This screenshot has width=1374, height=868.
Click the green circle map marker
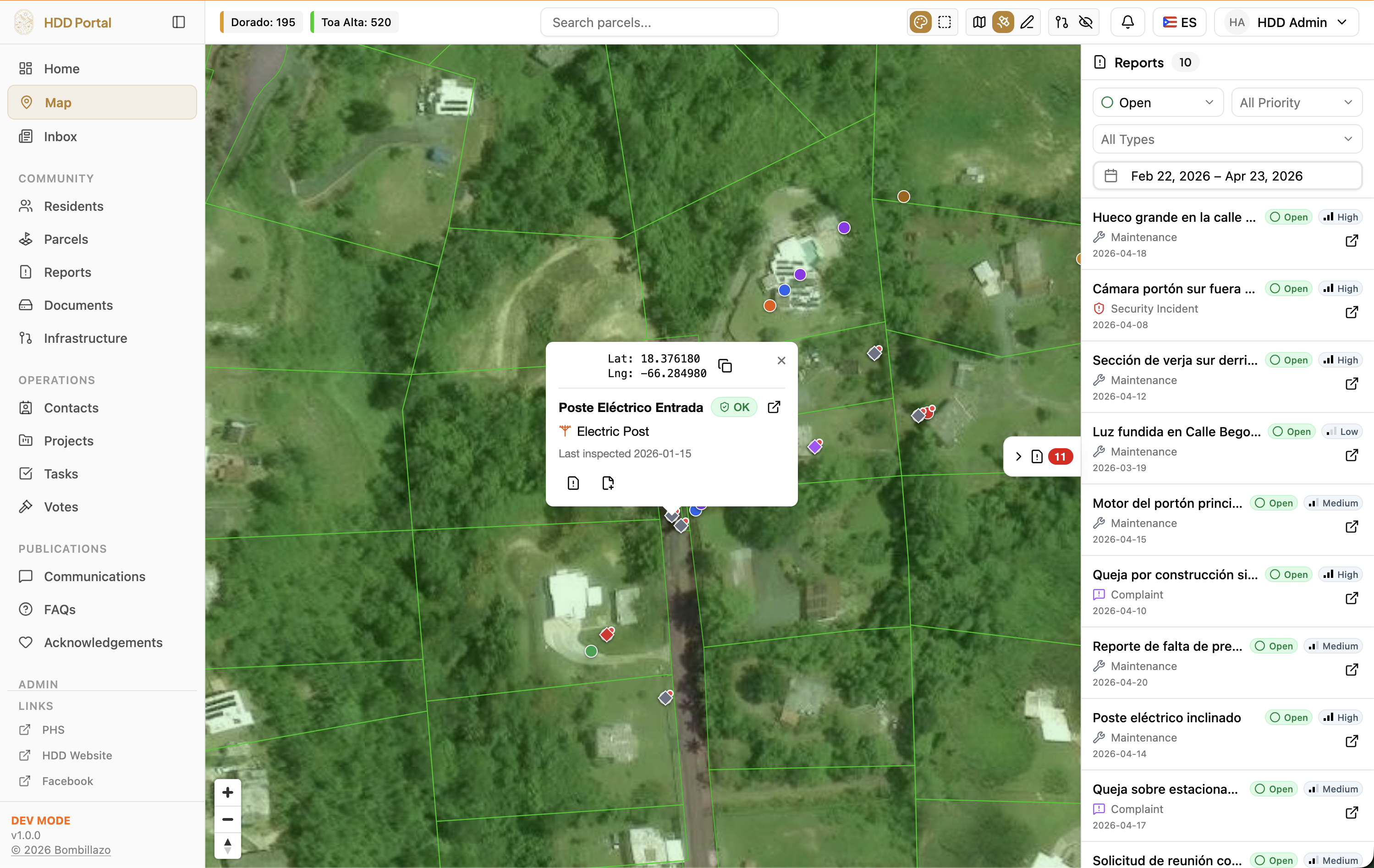click(591, 651)
